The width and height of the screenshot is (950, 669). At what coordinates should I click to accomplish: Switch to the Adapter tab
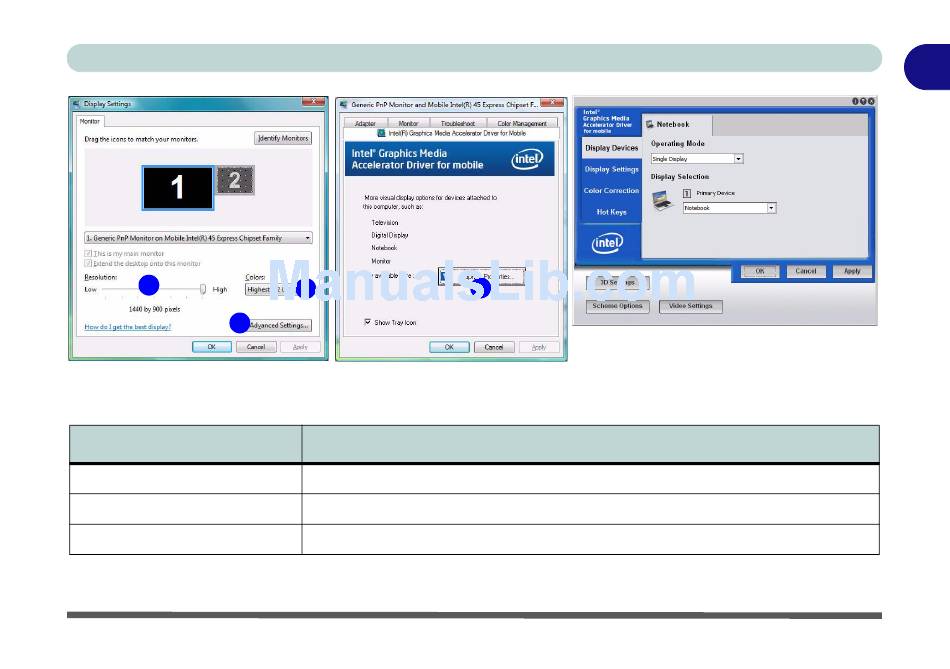[x=365, y=124]
